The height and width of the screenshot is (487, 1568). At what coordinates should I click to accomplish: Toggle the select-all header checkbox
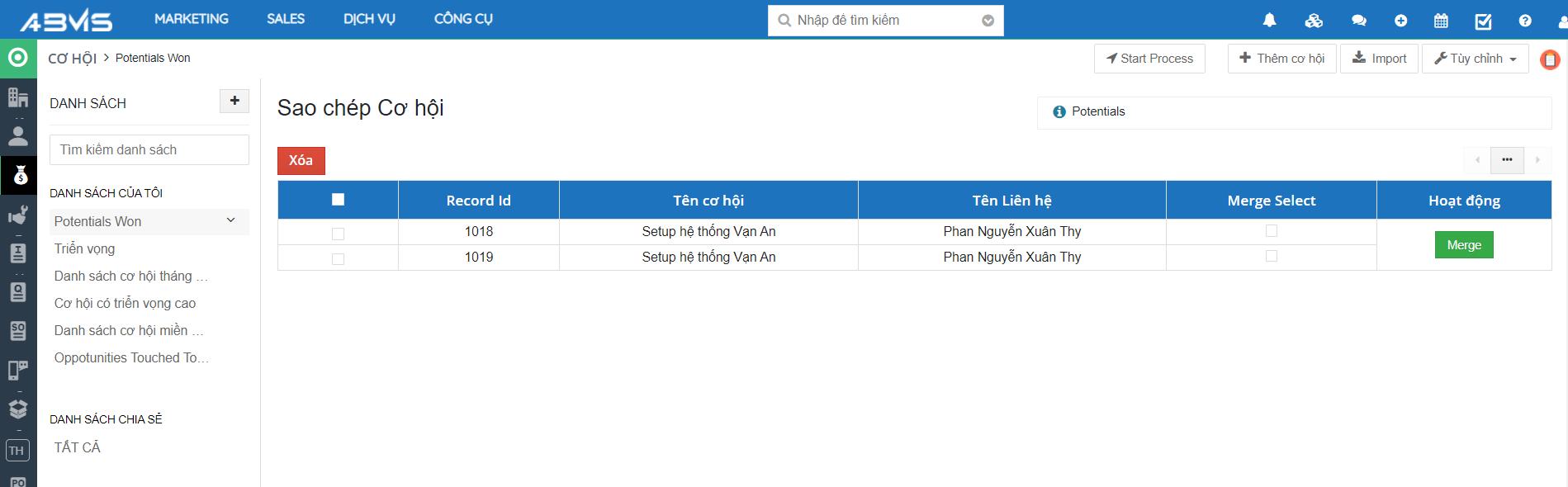[x=338, y=199]
